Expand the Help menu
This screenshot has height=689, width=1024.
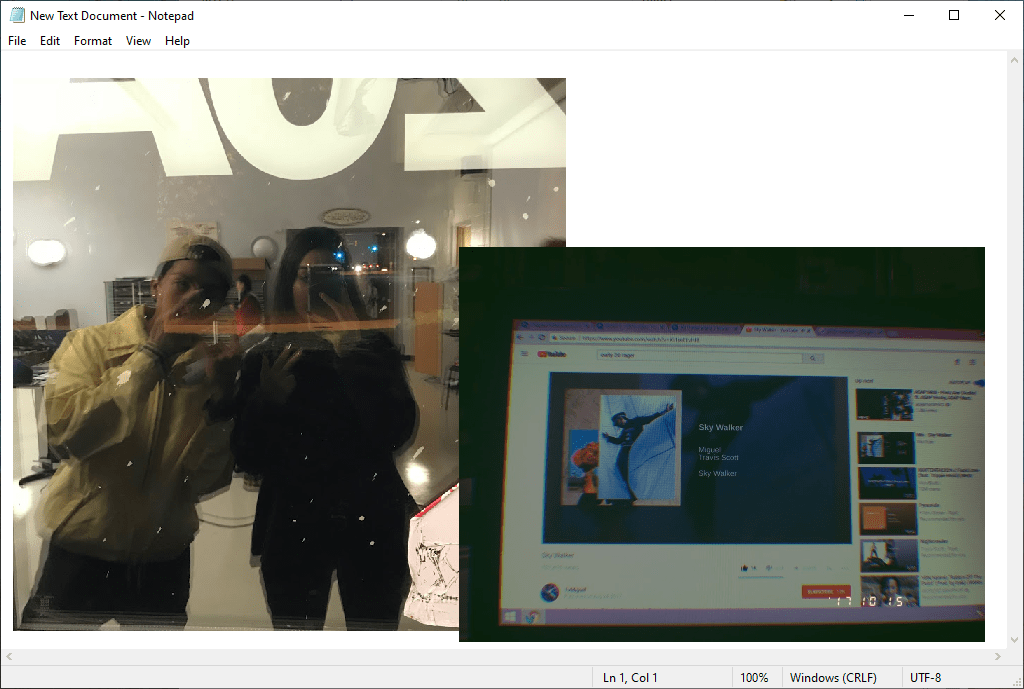click(x=177, y=41)
